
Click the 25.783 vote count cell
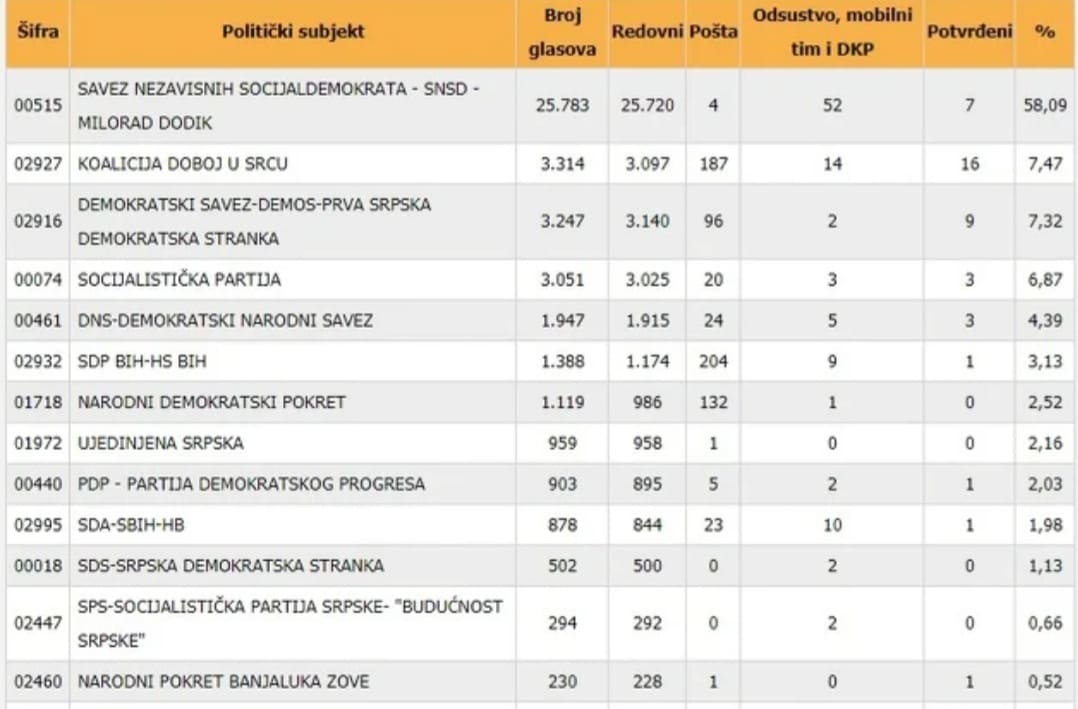(x=562, y=105)
